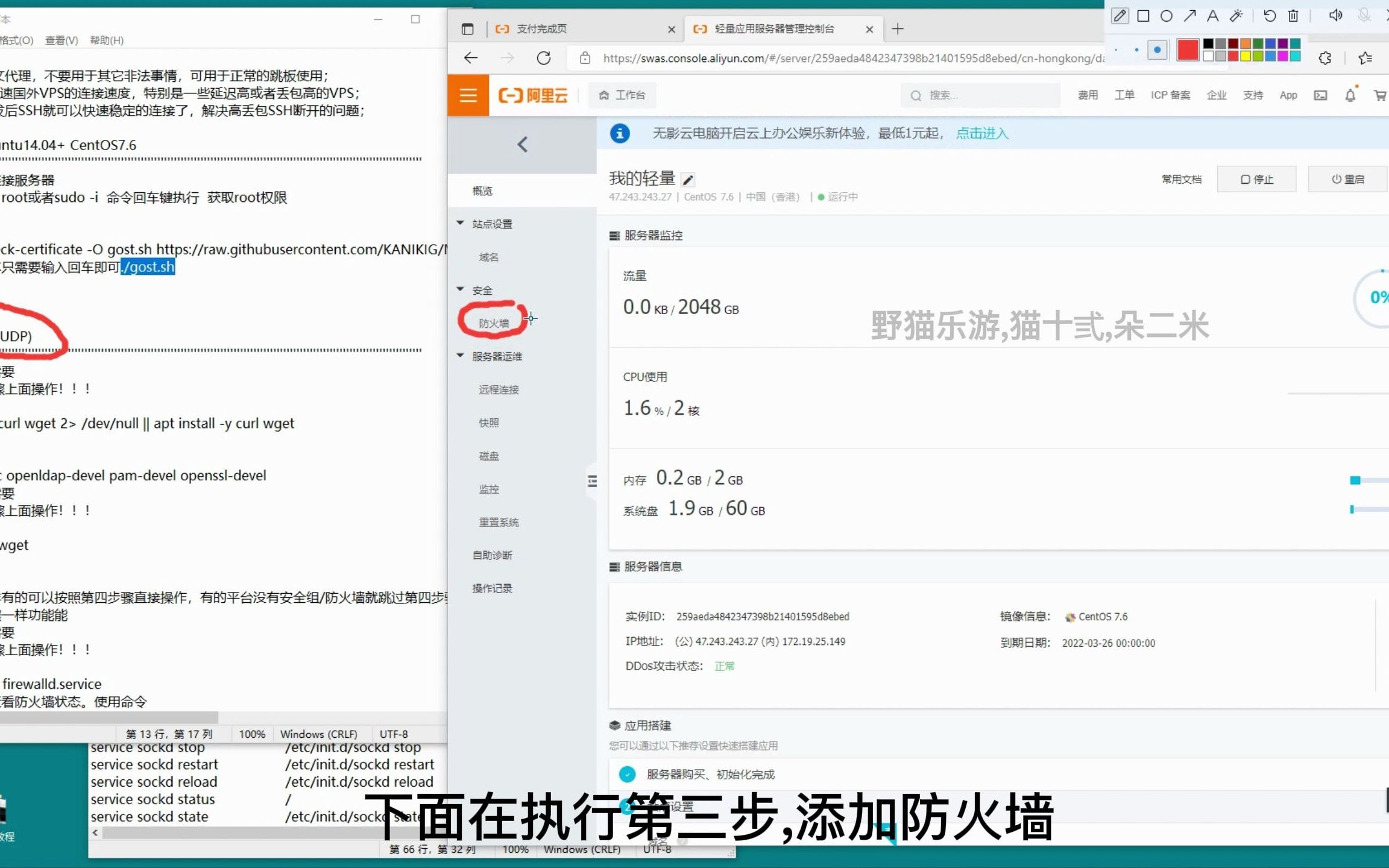View site info via address bar lock
Screen dimensions: 1389x868
pyautogui.click(x=584, y=58)
